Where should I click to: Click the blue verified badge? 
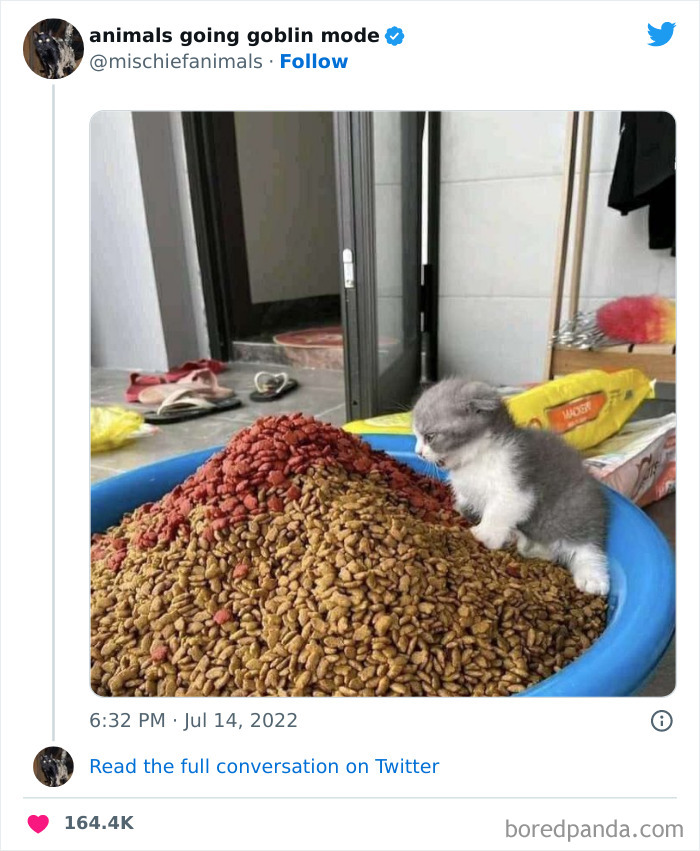tap(395, 36)
